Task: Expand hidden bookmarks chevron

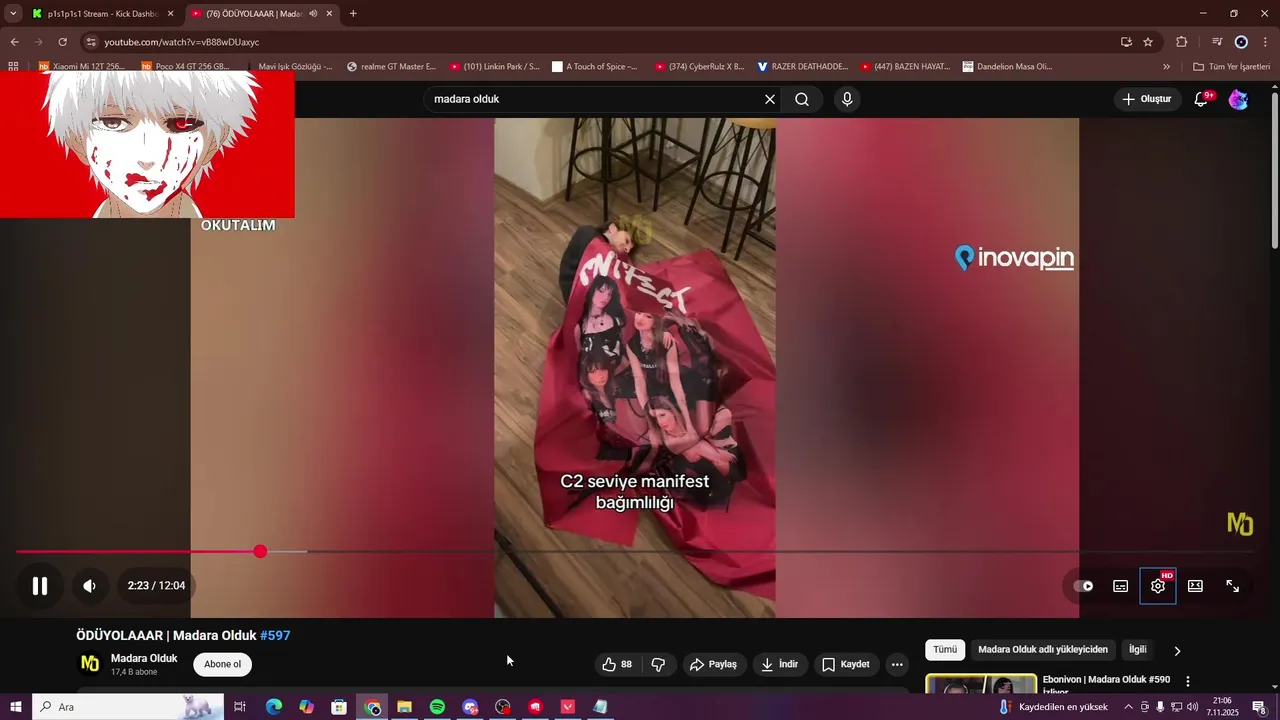Action: point(1166,67)
